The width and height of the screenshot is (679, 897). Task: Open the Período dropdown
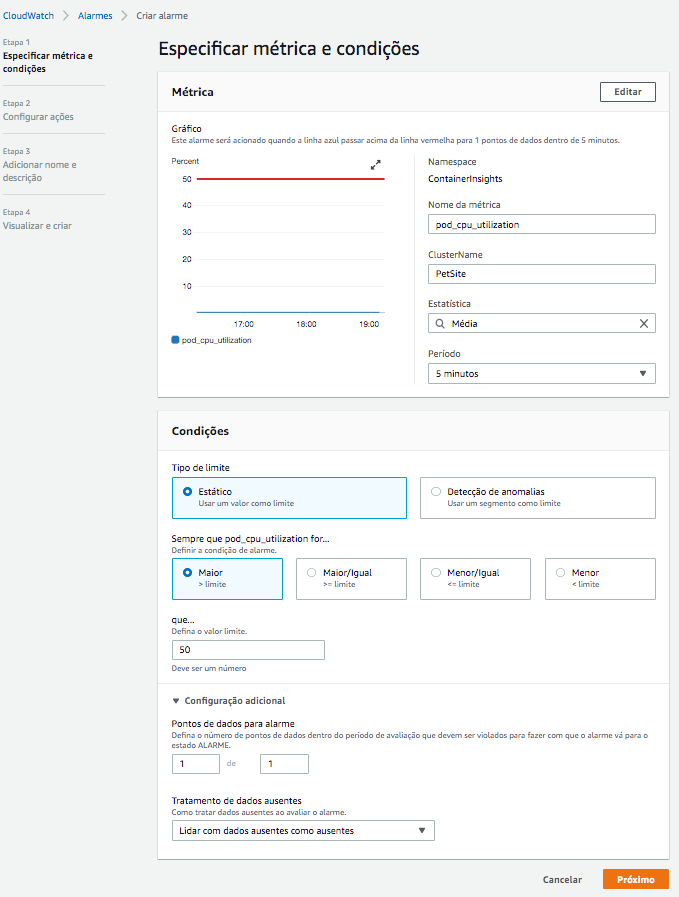click(542, 374)
